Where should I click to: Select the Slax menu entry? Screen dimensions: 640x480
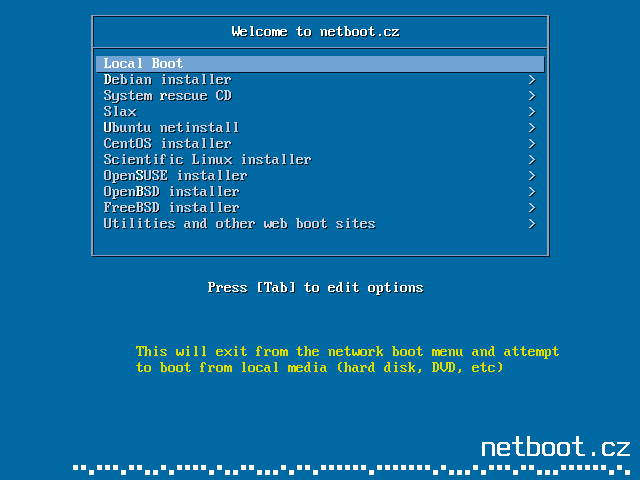120,112
